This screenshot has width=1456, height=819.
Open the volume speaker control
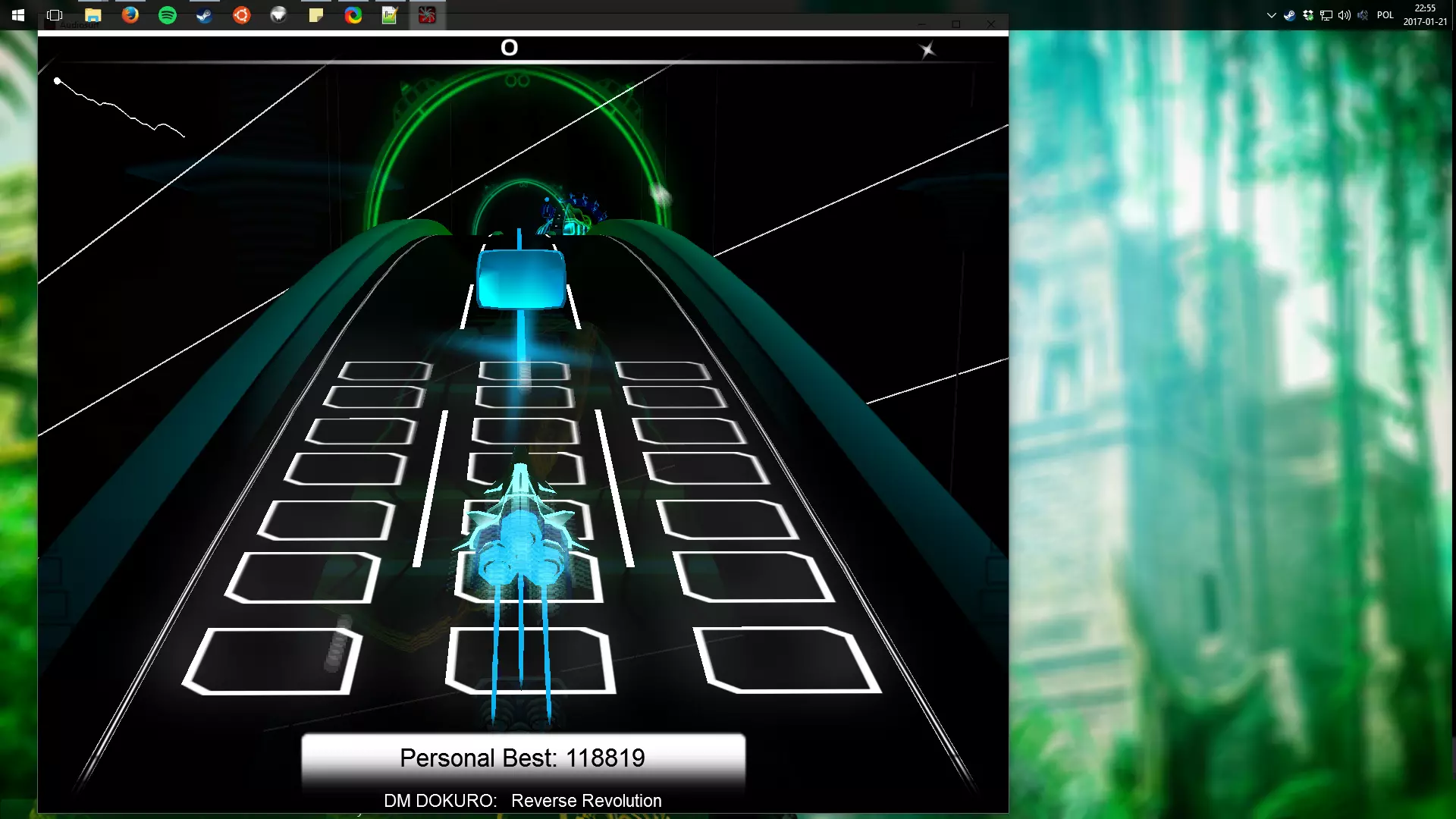point(1344,15)
